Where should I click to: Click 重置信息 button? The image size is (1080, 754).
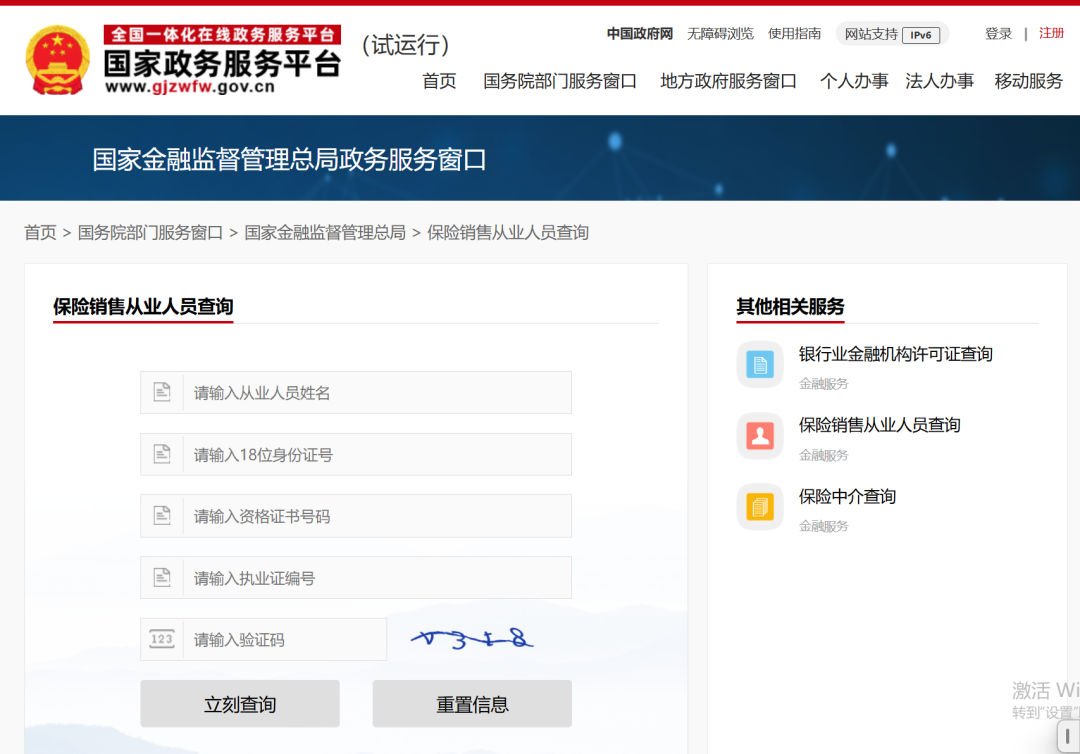click(472, 704)
